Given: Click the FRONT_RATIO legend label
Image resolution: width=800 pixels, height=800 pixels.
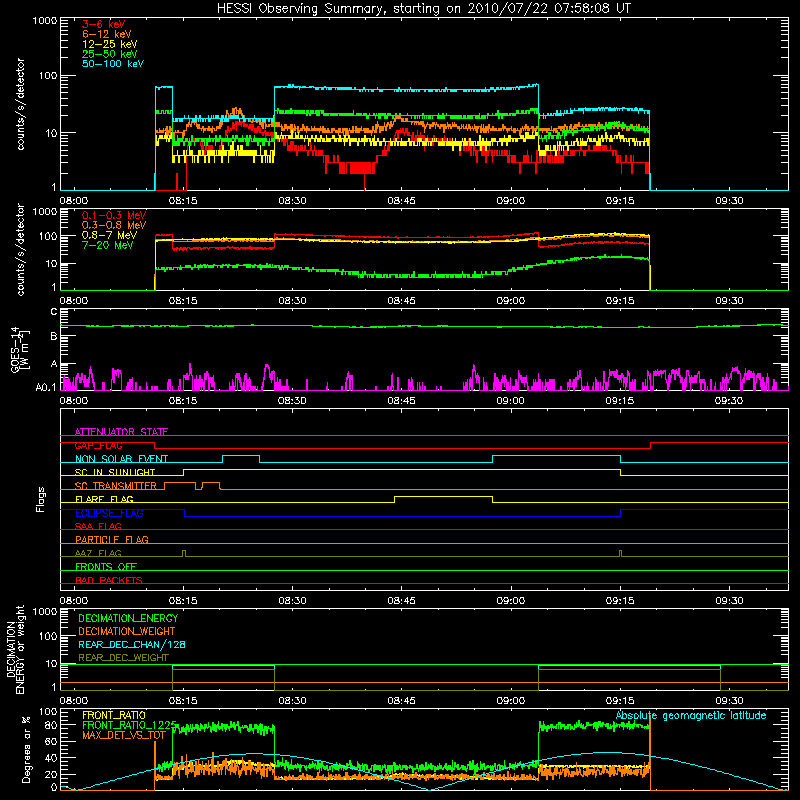Looking at the screenshot, I should point(114,715).
